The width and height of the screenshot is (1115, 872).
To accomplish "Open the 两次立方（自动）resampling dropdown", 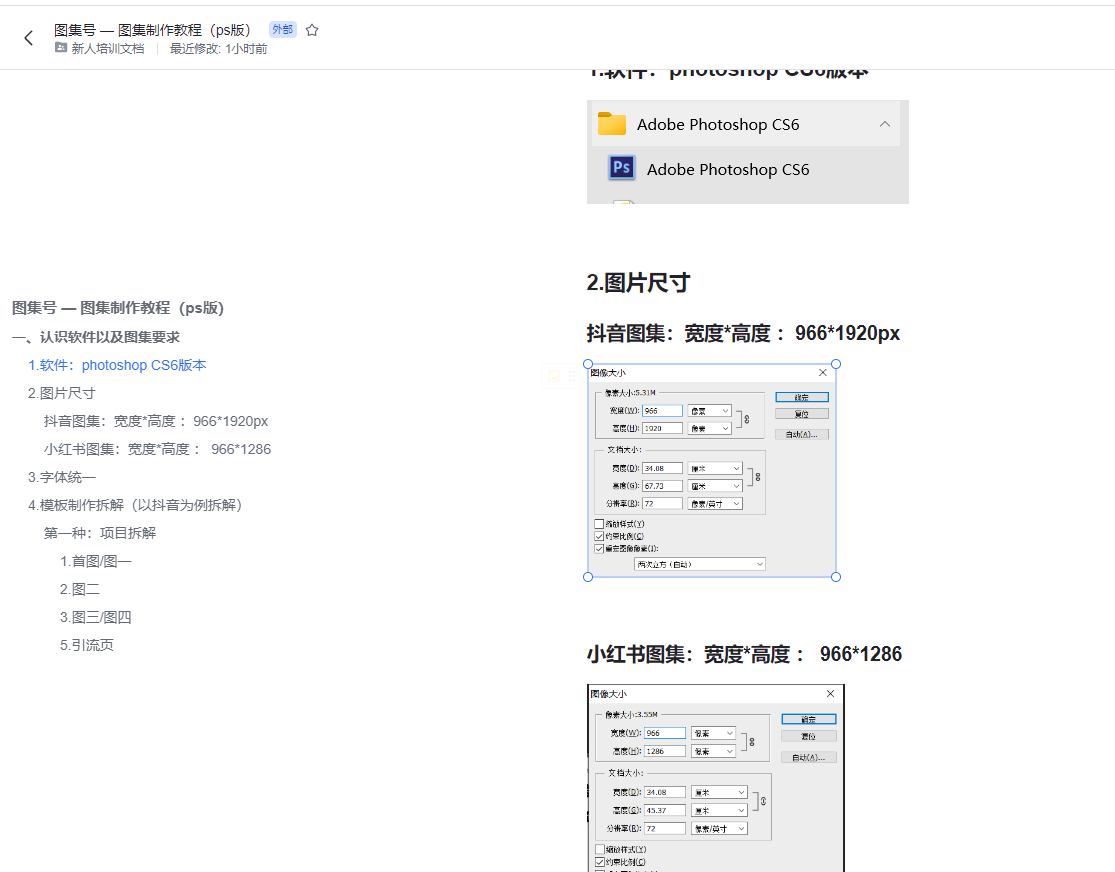I will pyautogui.click(x=700, y=564).
